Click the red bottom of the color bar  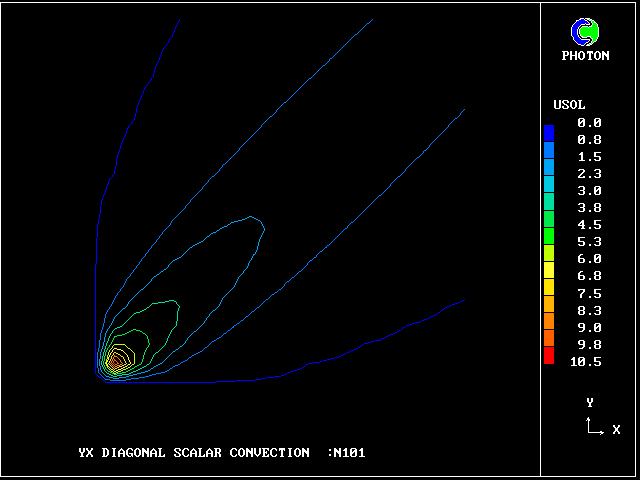coord(548,358)
